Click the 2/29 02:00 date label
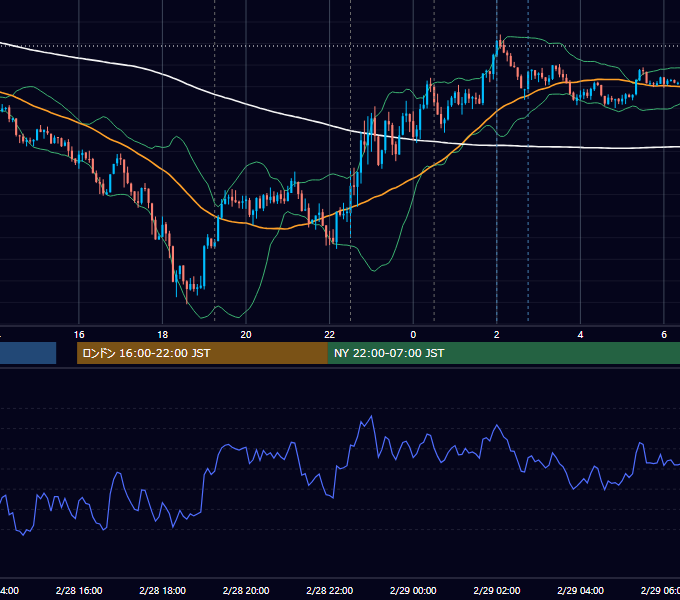The width and height of the screenshot is (680, 600). pos(497,590)
